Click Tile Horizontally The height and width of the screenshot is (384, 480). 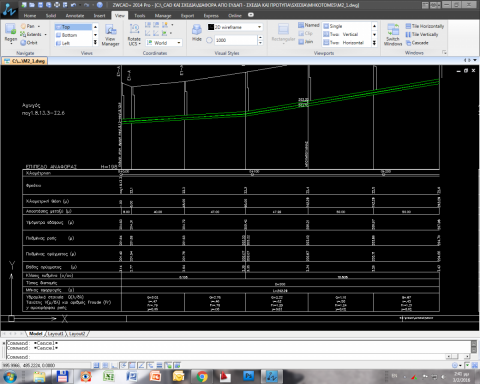425,26
